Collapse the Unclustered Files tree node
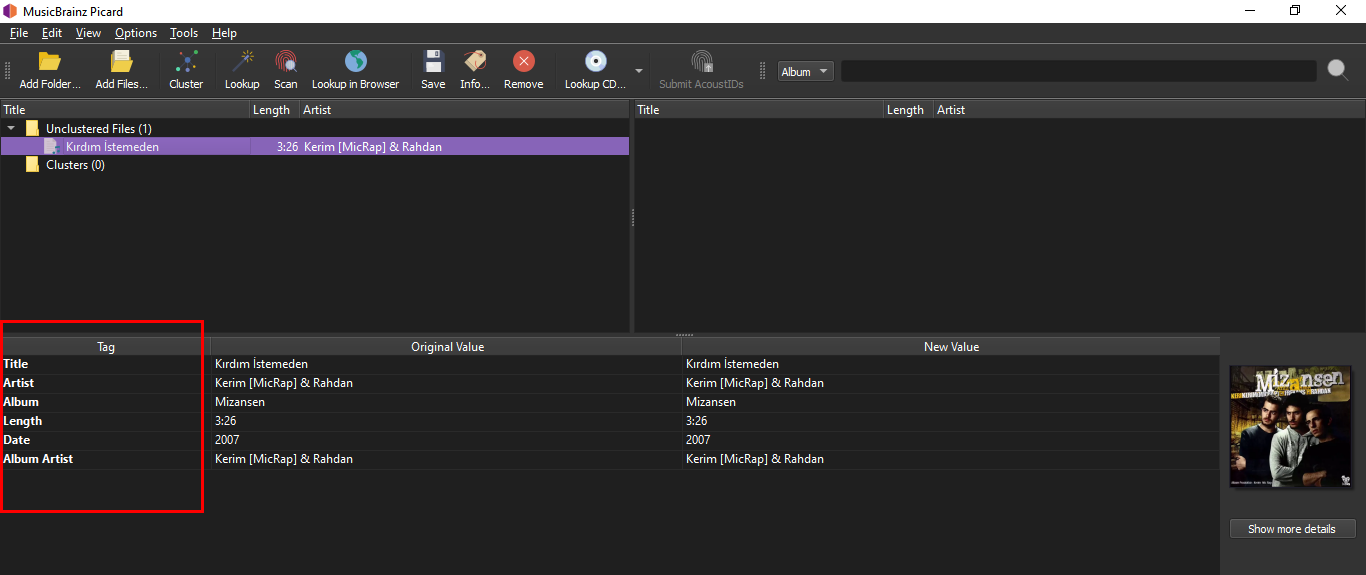This screenshot has width=1366, height=575. [11, 129]
